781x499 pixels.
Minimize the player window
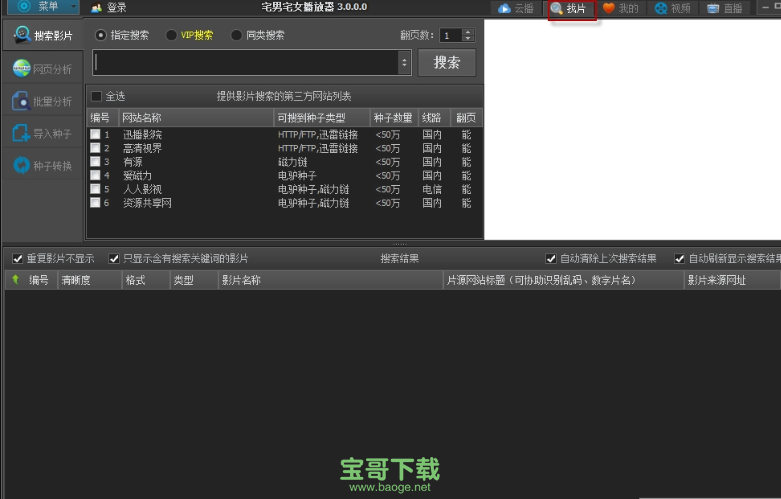[x=765, y=7]
